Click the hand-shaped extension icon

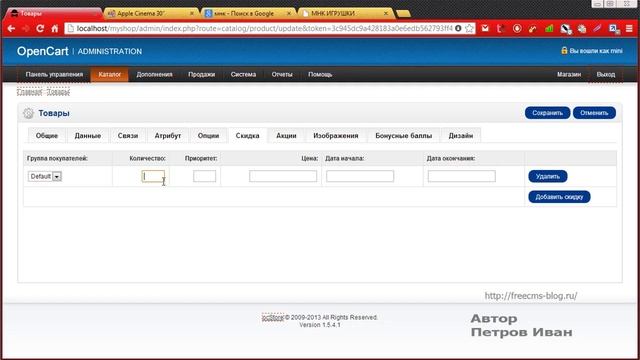(582, 29)
